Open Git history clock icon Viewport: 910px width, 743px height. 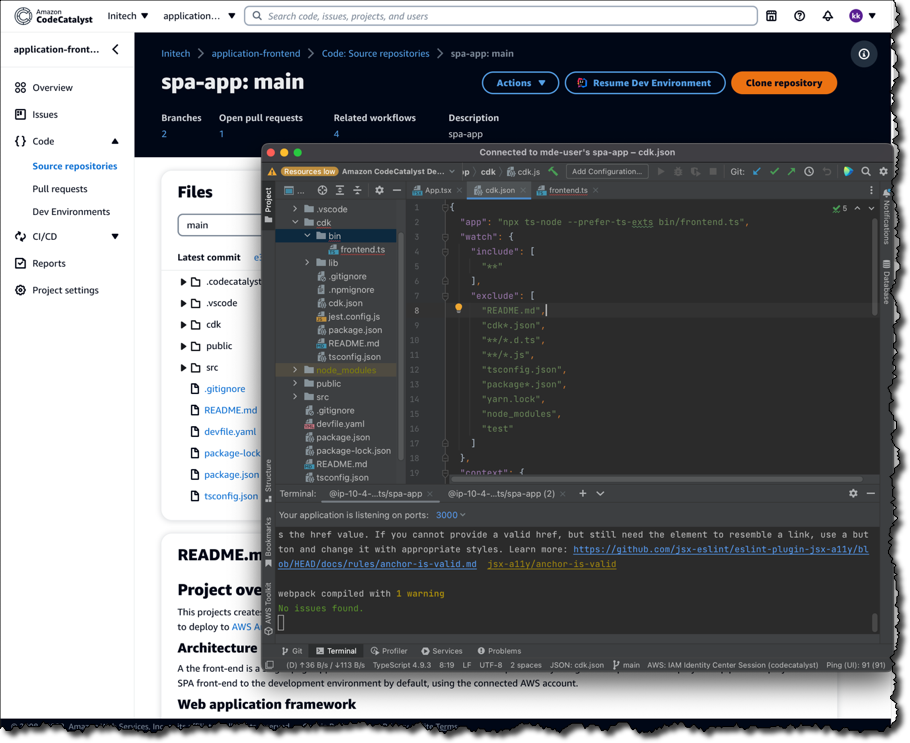[809, 172]
